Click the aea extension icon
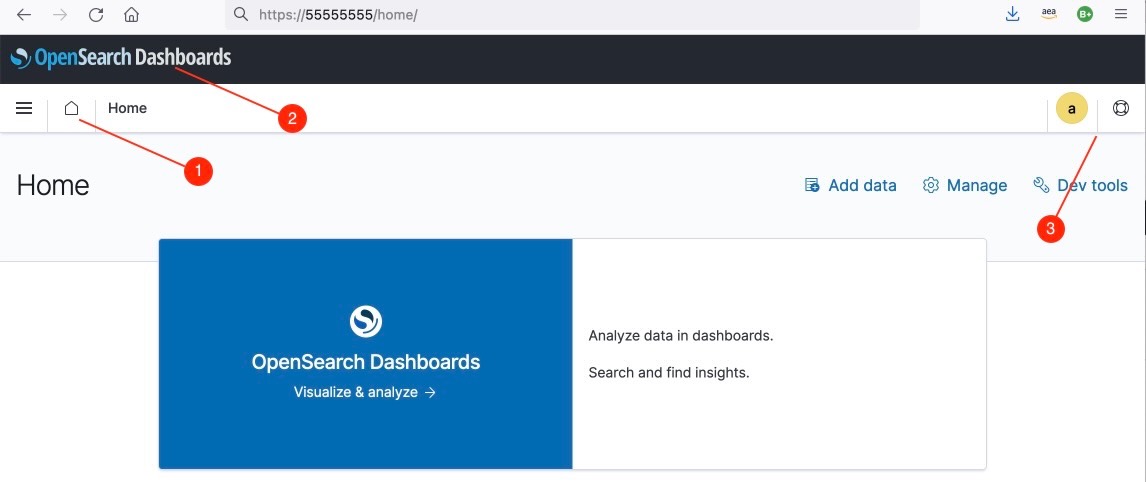The width and height of the screenshot is (1146, 482). coord(1049,14)
